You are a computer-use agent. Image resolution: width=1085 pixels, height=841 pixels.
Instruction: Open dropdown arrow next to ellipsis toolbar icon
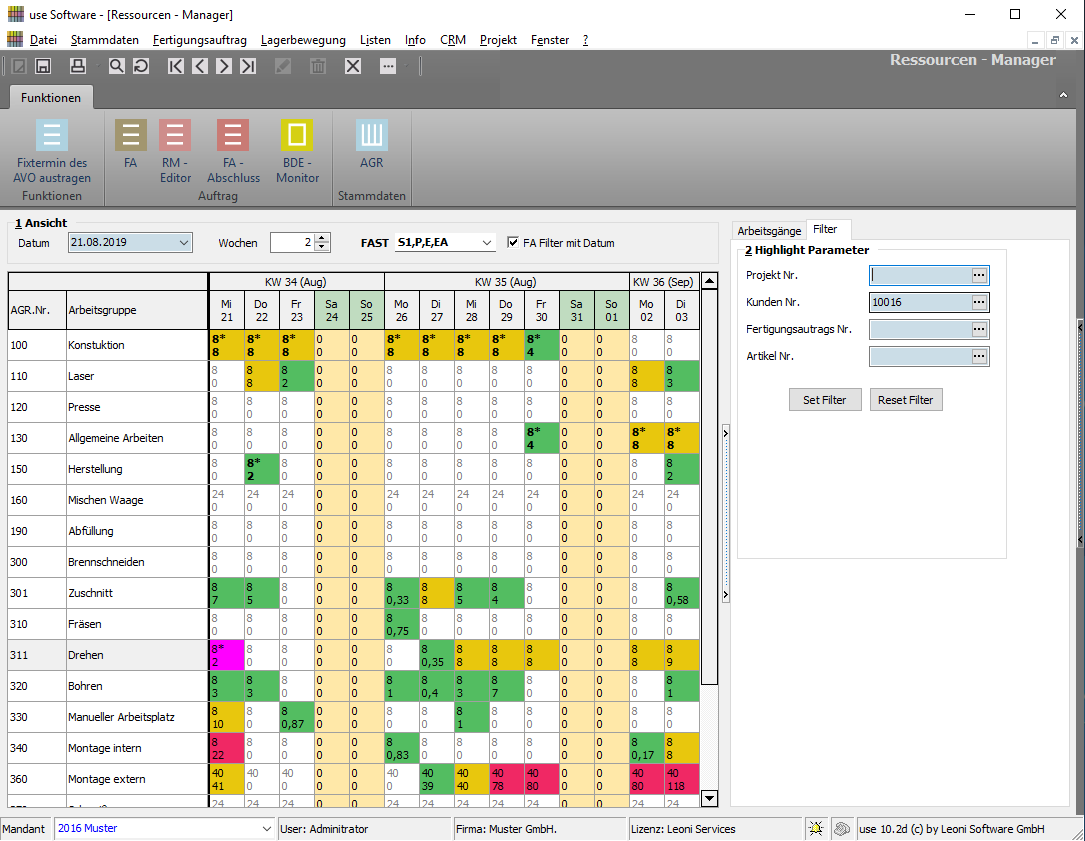coord(406,66)
